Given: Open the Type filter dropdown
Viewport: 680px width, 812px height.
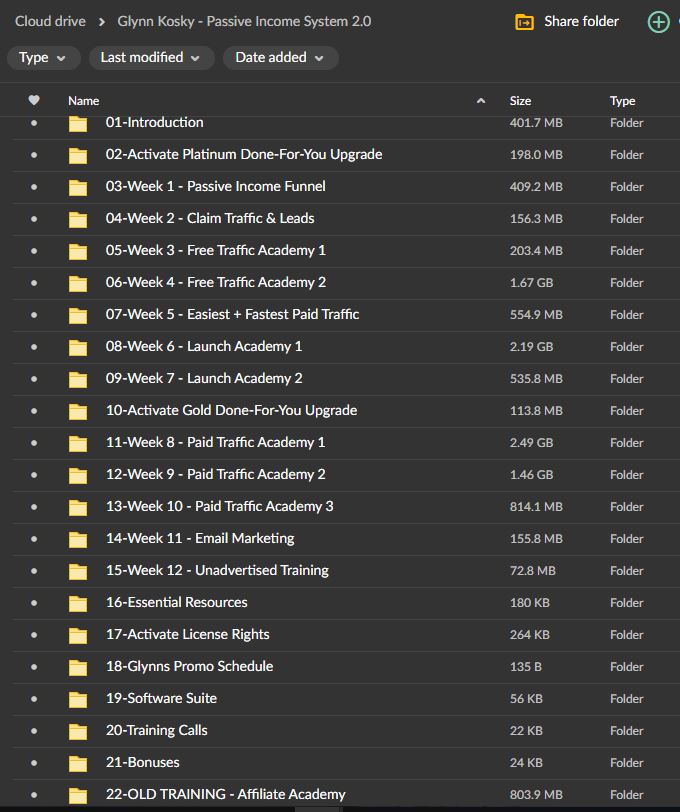Looking at the screenshot, I should coord(43,58).
